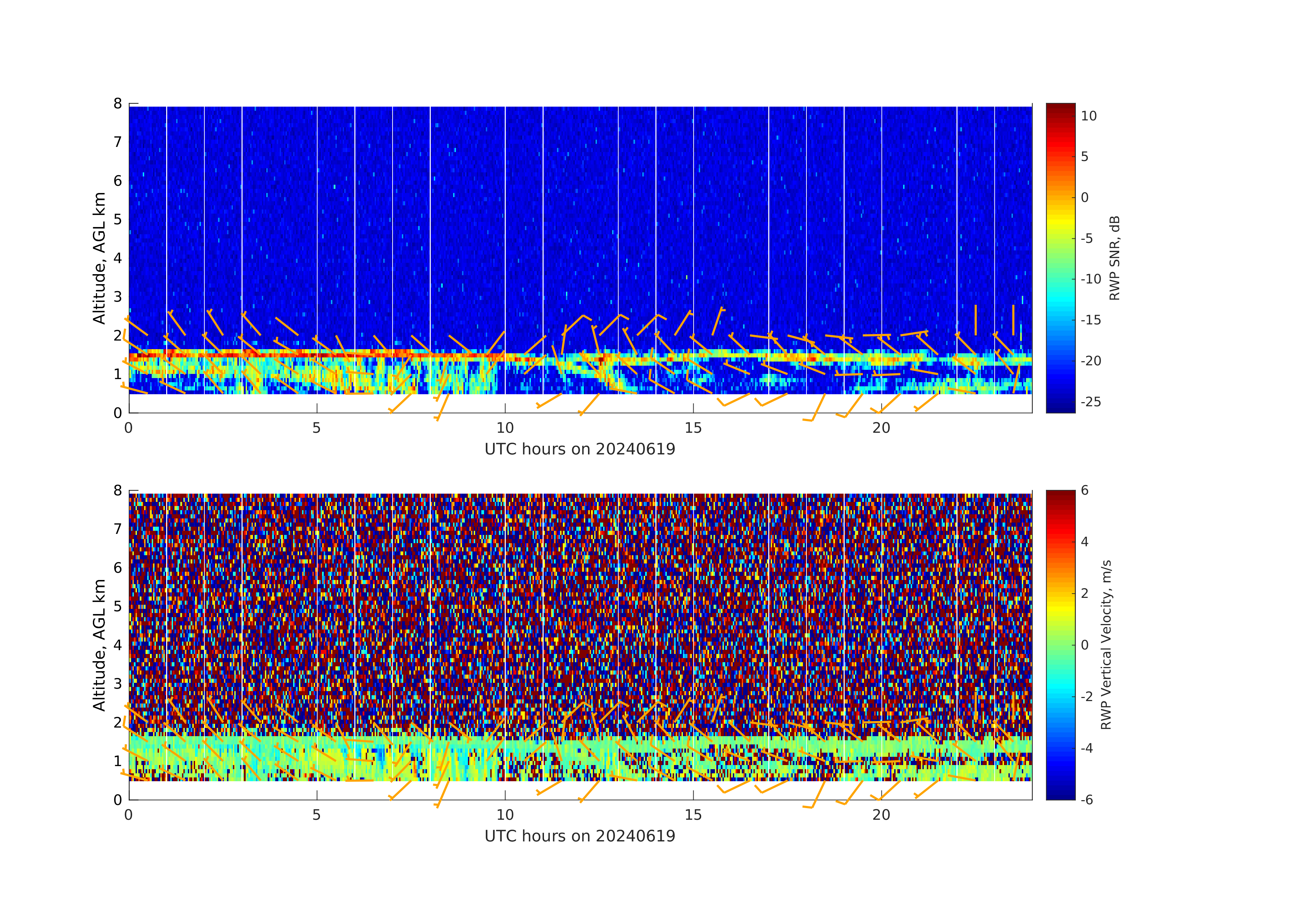Click 'RWP Vertical Velocity, m/s' colorbar label
The image size is (1316, 903).
click(x=1106, y=644)
